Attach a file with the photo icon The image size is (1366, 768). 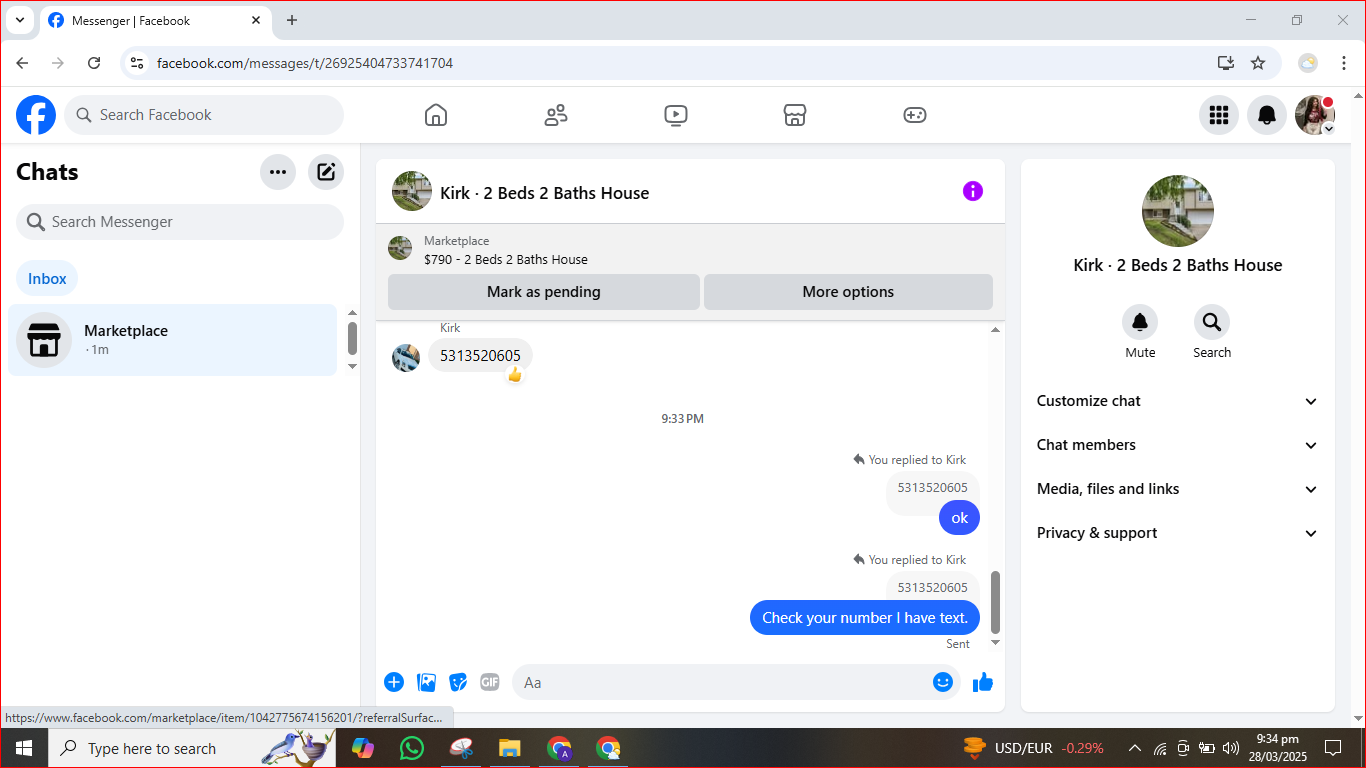click(427, 682)
